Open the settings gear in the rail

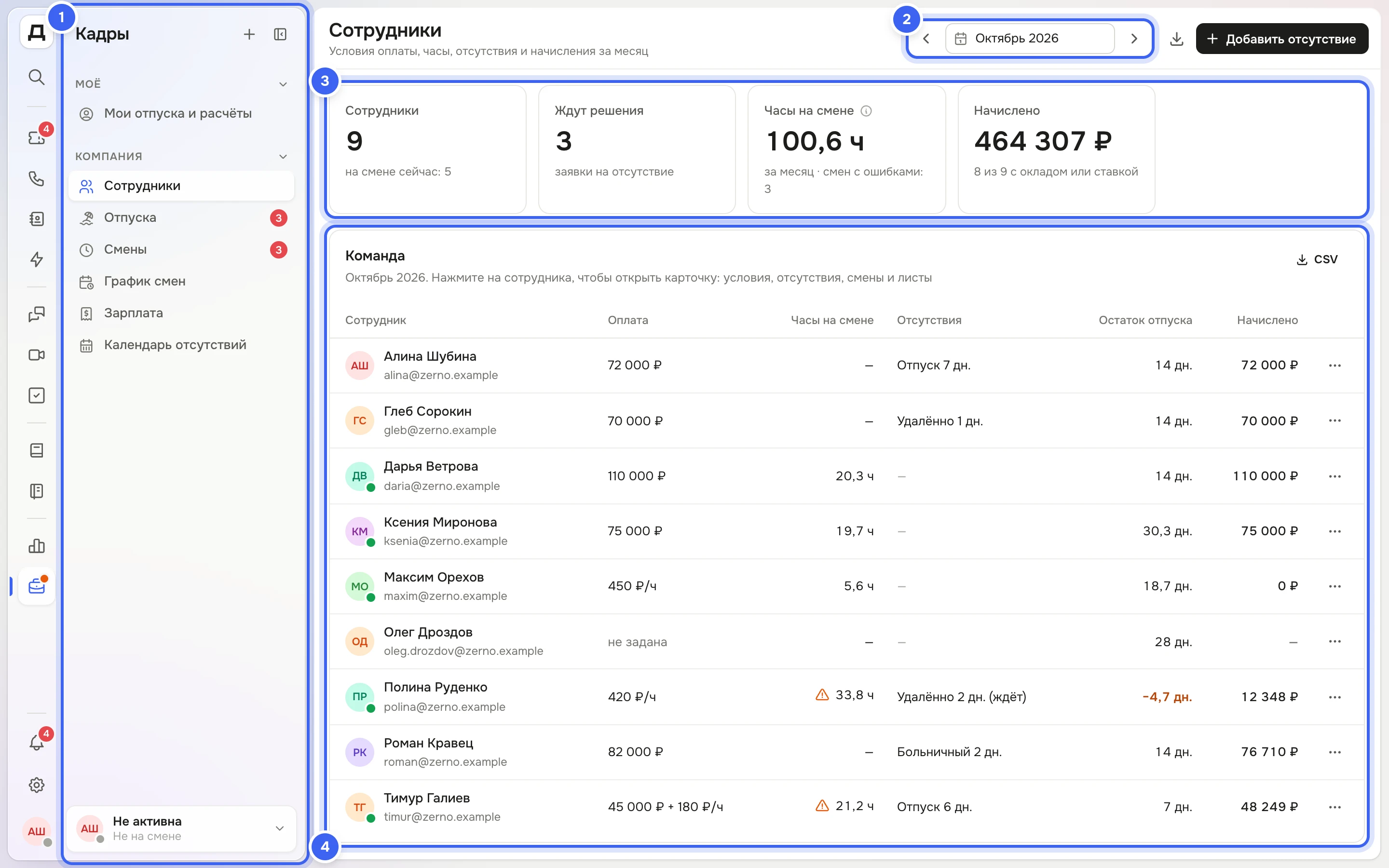pos(36,785)
